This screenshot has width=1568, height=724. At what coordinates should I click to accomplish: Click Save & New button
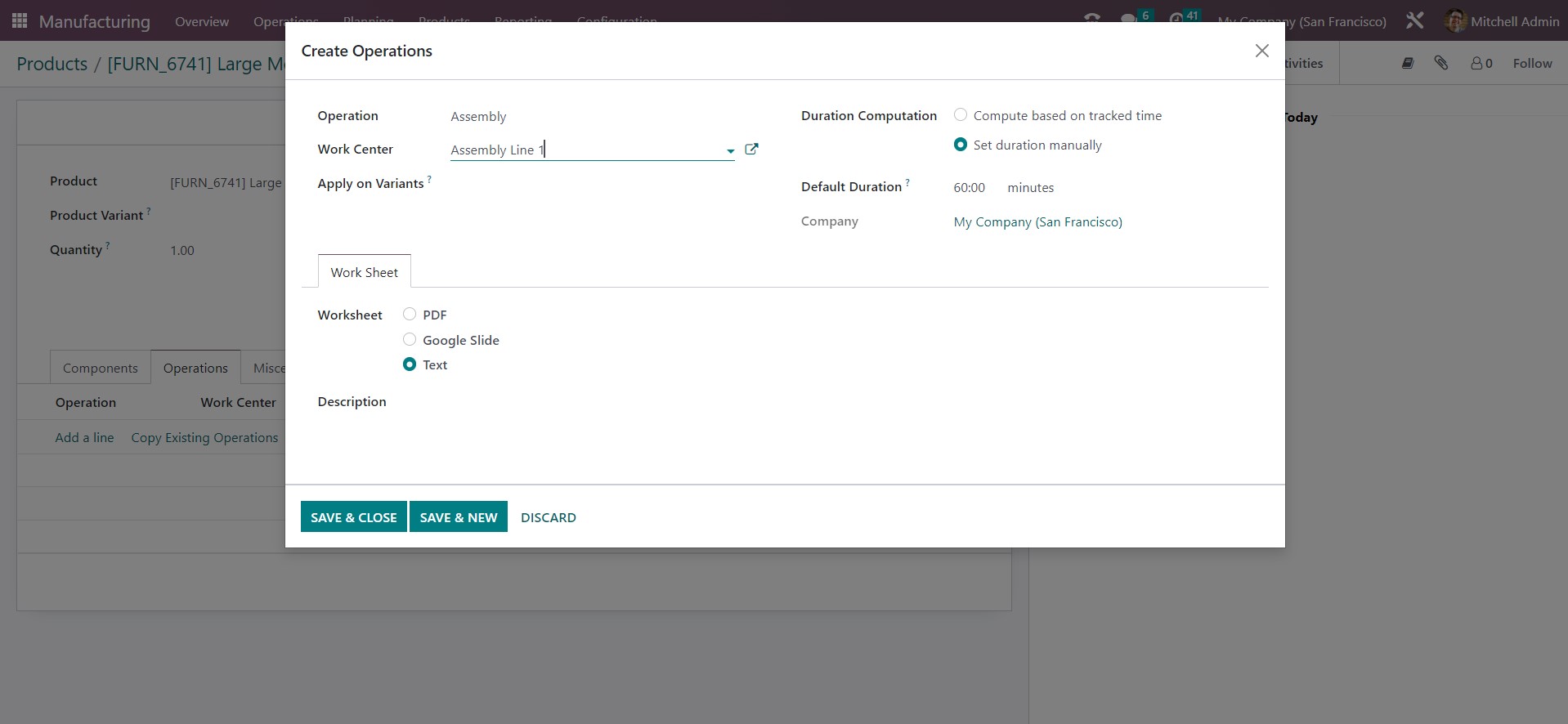(x=458, y=517)
